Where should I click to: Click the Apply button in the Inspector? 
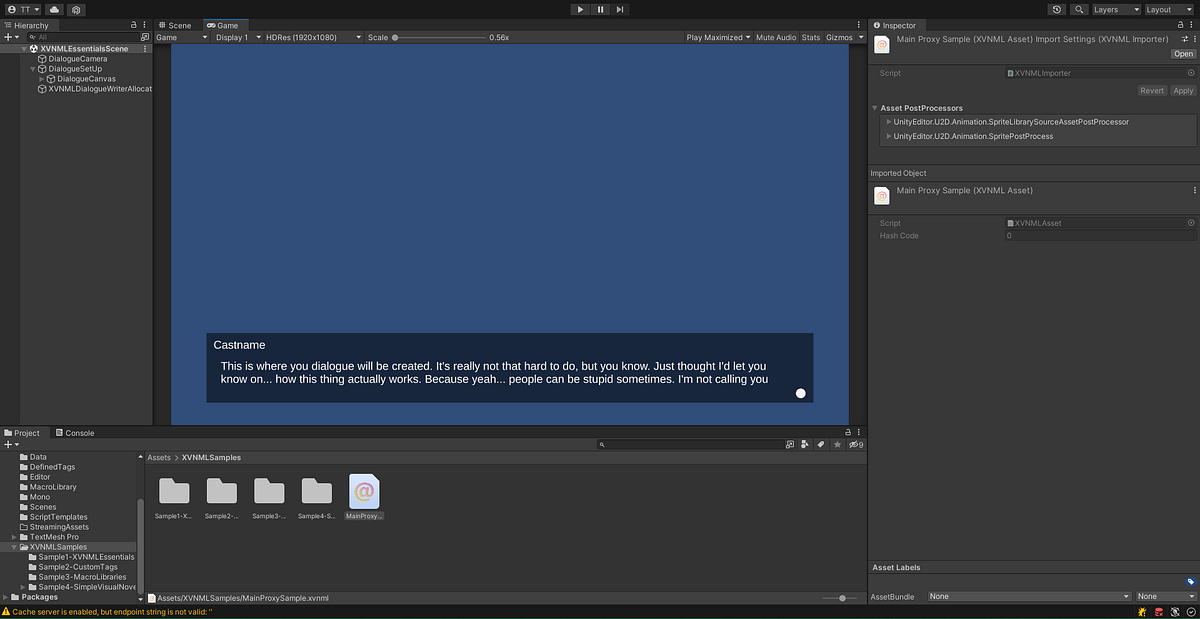coord(1184,90)
